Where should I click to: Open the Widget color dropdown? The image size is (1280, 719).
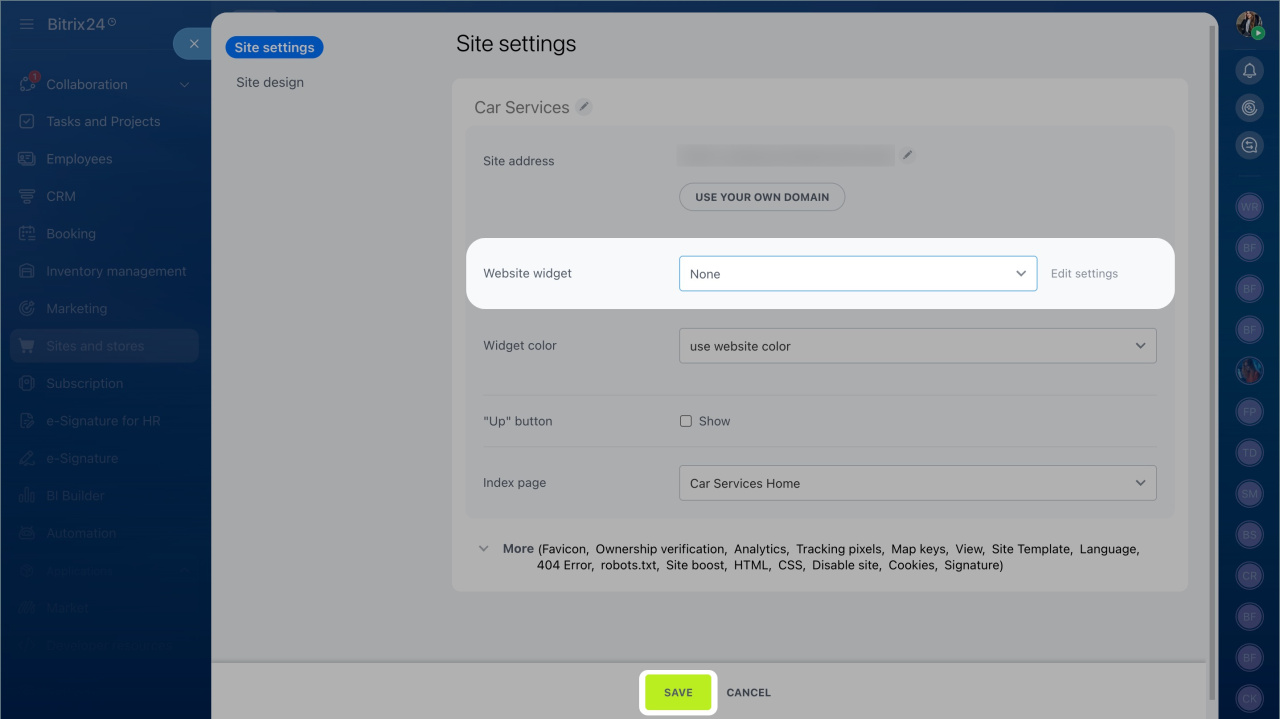click(x=917, y=346)
